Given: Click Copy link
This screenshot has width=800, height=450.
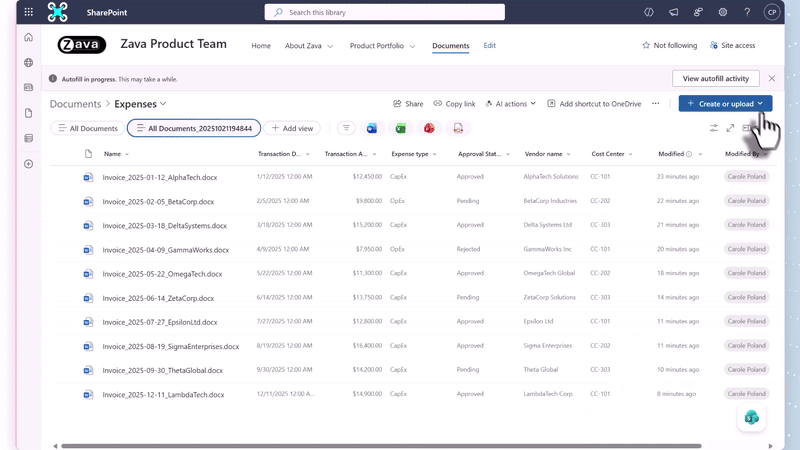Looking at the screenshot, I should pos(454,104).
